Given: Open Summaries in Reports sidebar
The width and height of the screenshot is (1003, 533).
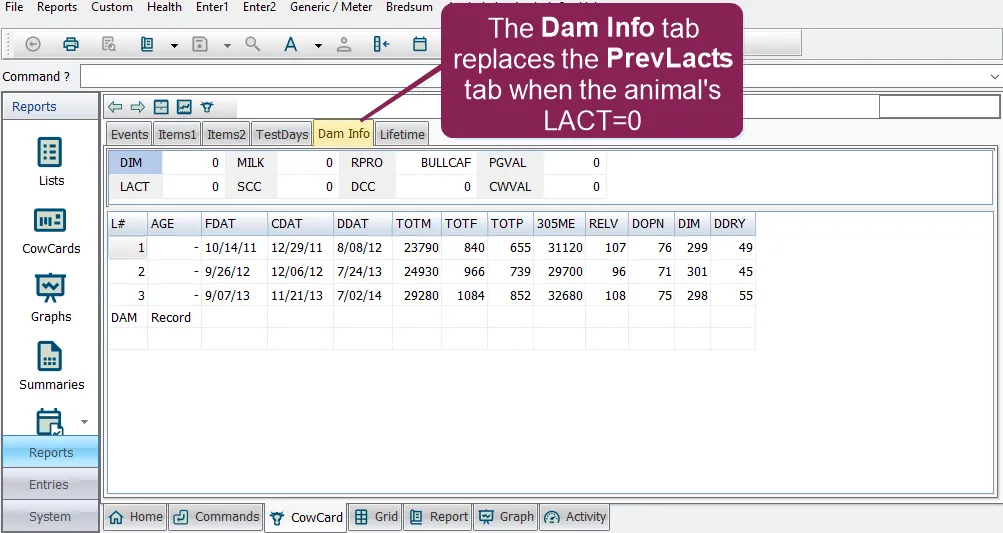Looking at the screenshot, I should click(x=51, y=367).
